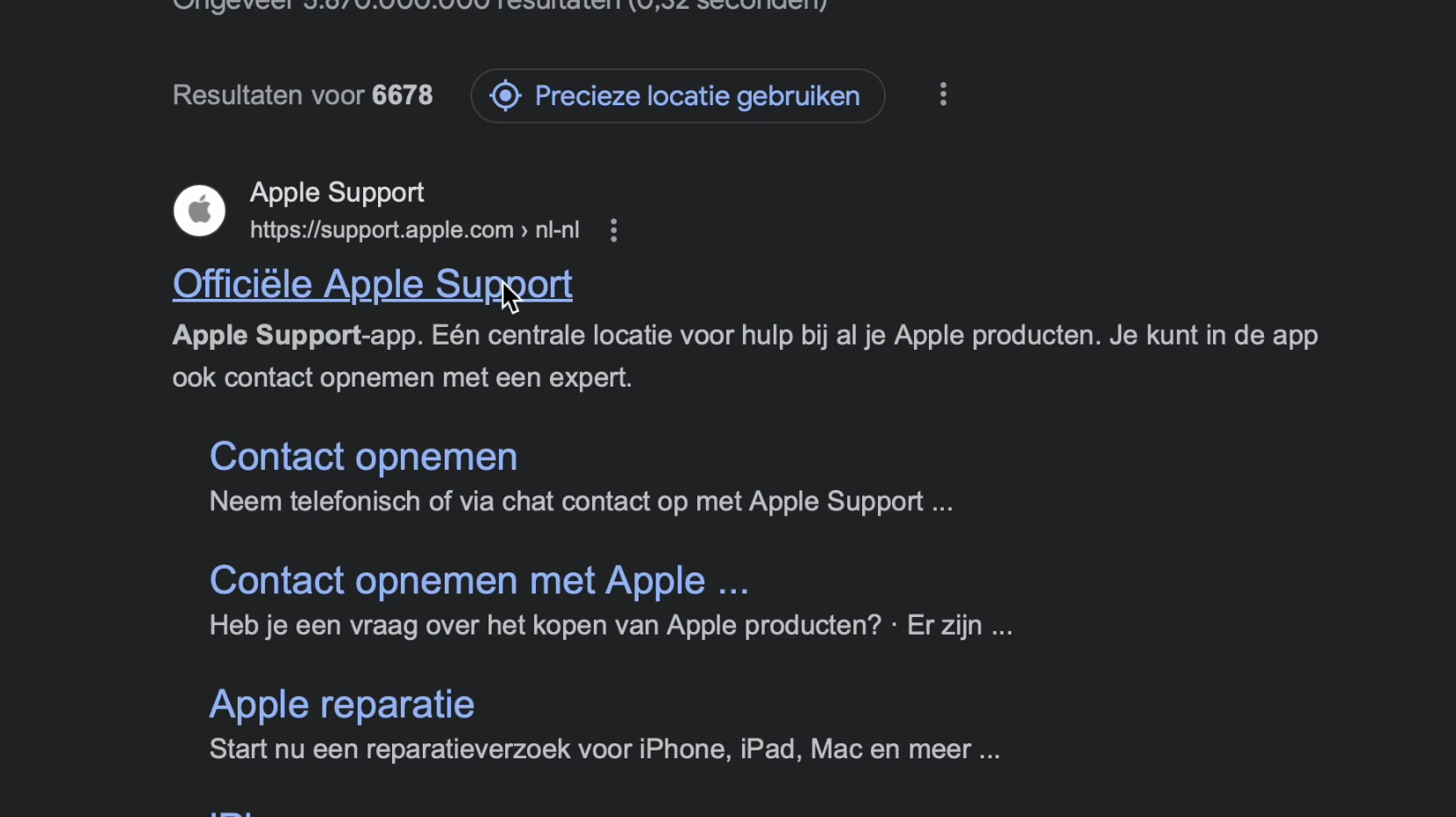Open 'Contact opnemen met Apple ...' sitelink
This screenshot has height=817, width=1456.
[x=479, y=580]
